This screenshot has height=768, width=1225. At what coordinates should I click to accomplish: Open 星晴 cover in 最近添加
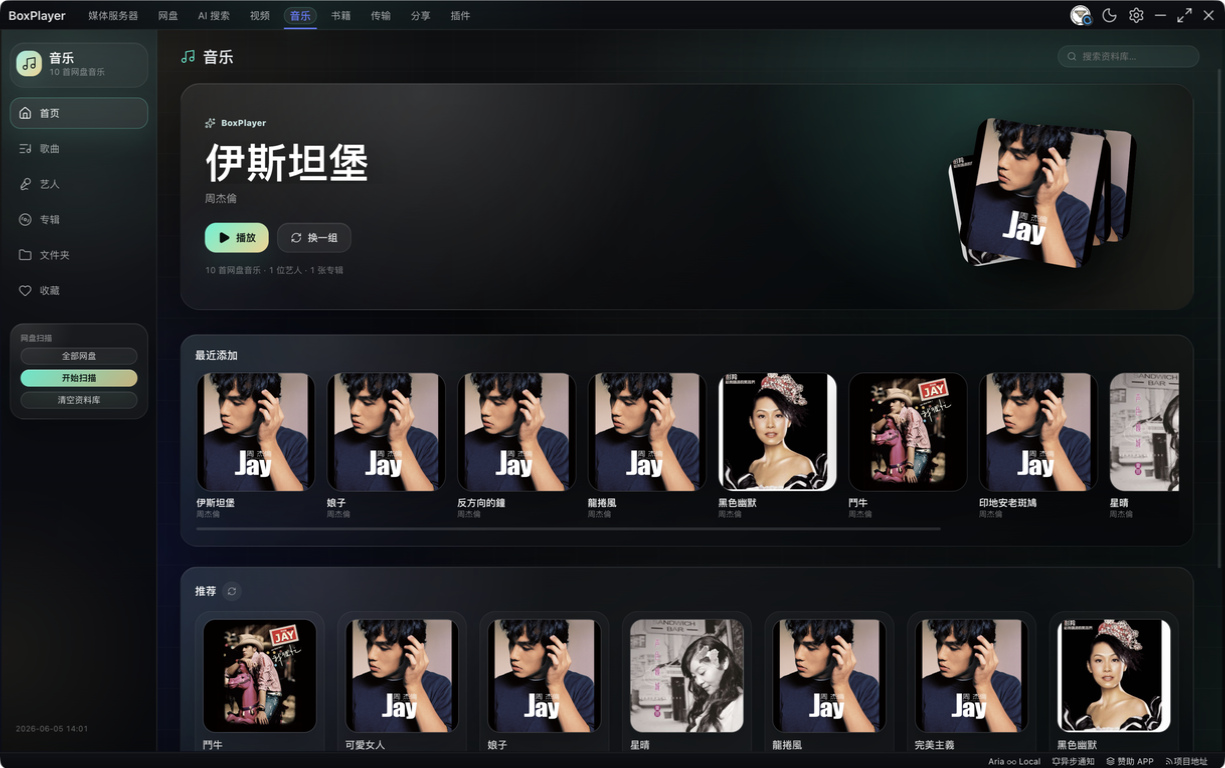pos(1145,432)
